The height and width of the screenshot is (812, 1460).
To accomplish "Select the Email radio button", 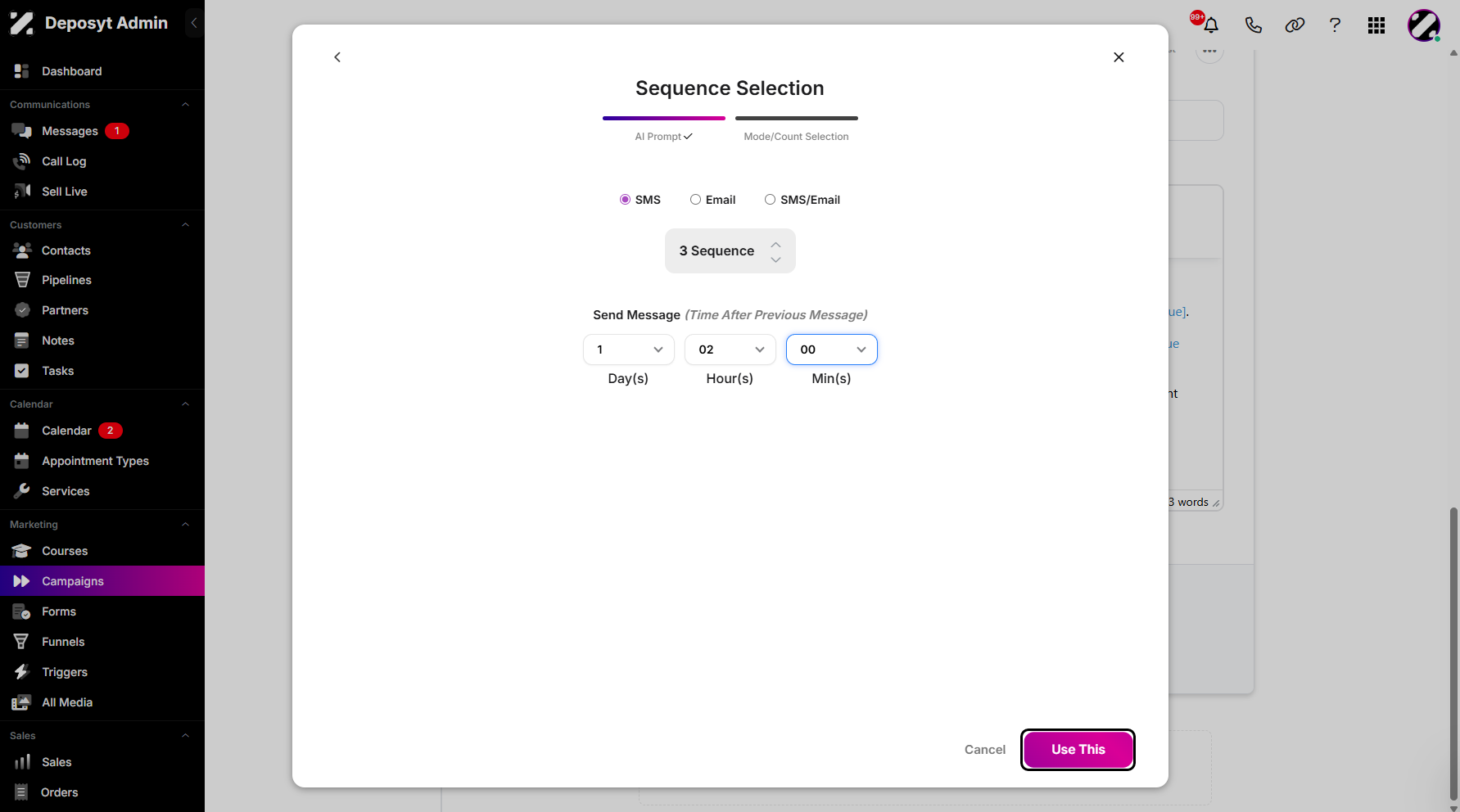I will click(x=695, y=200).
